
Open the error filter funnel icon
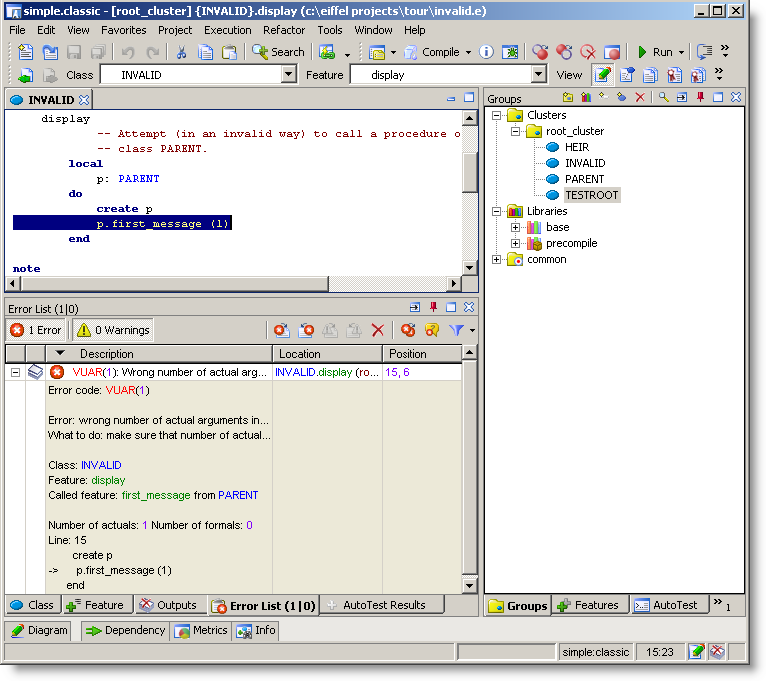click(456, 330)
